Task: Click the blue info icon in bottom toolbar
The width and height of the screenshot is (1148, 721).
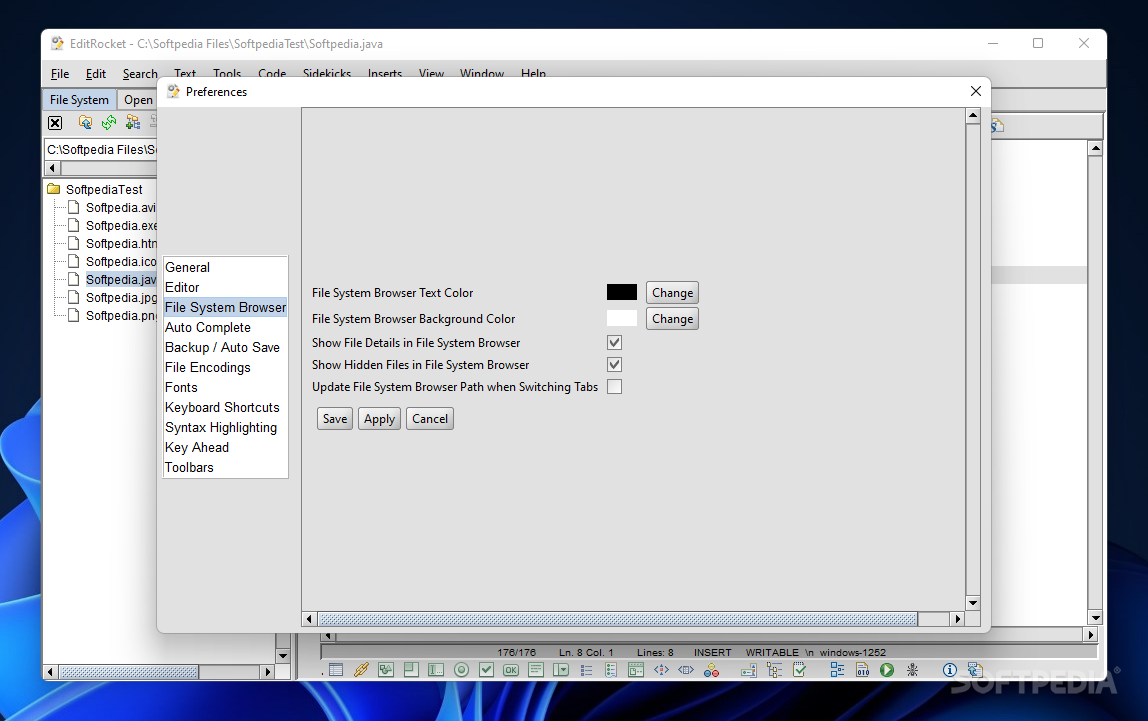Action: click(950, 670)
